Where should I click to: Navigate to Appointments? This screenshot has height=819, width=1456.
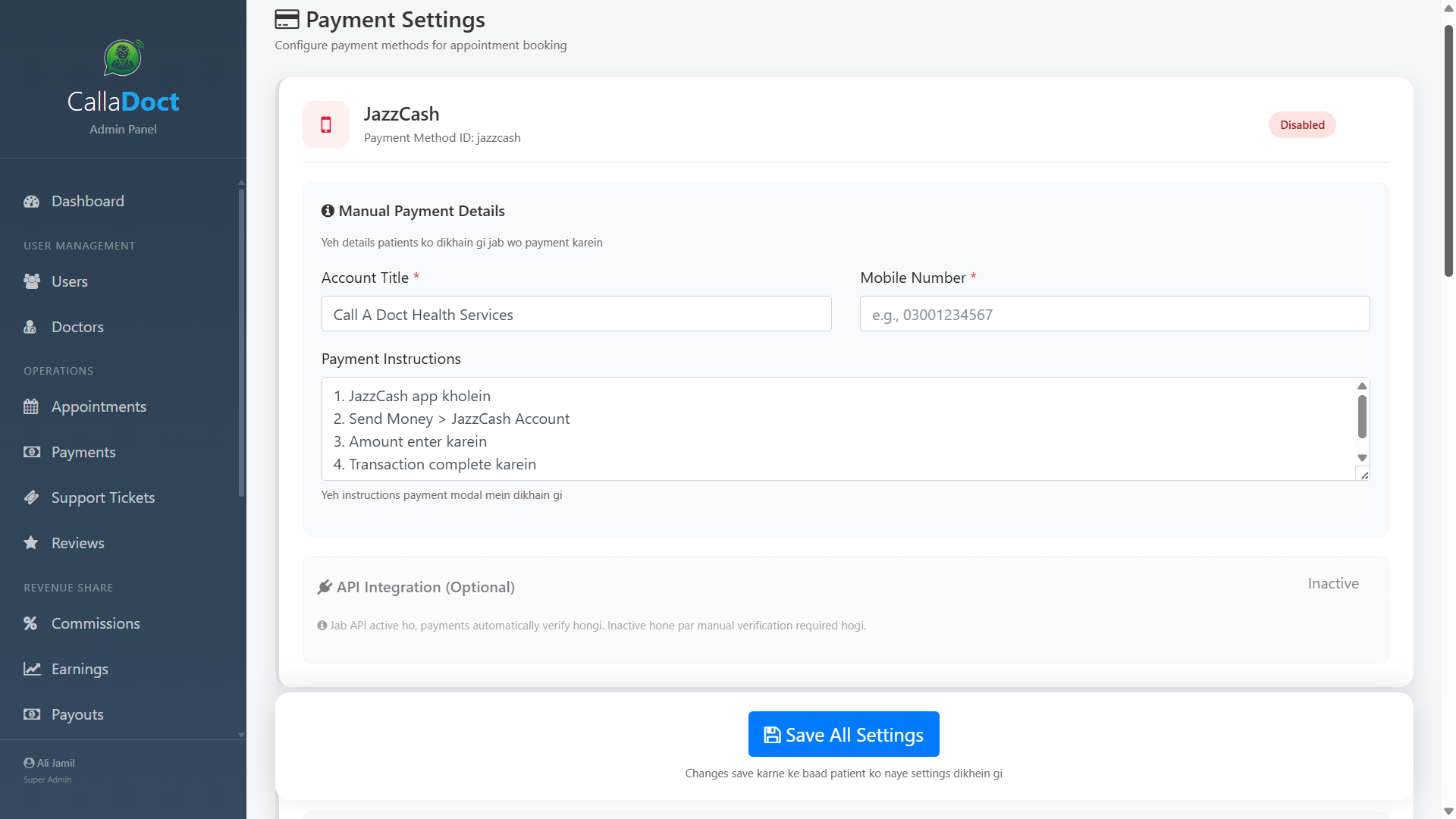click(x=121, y=407)
